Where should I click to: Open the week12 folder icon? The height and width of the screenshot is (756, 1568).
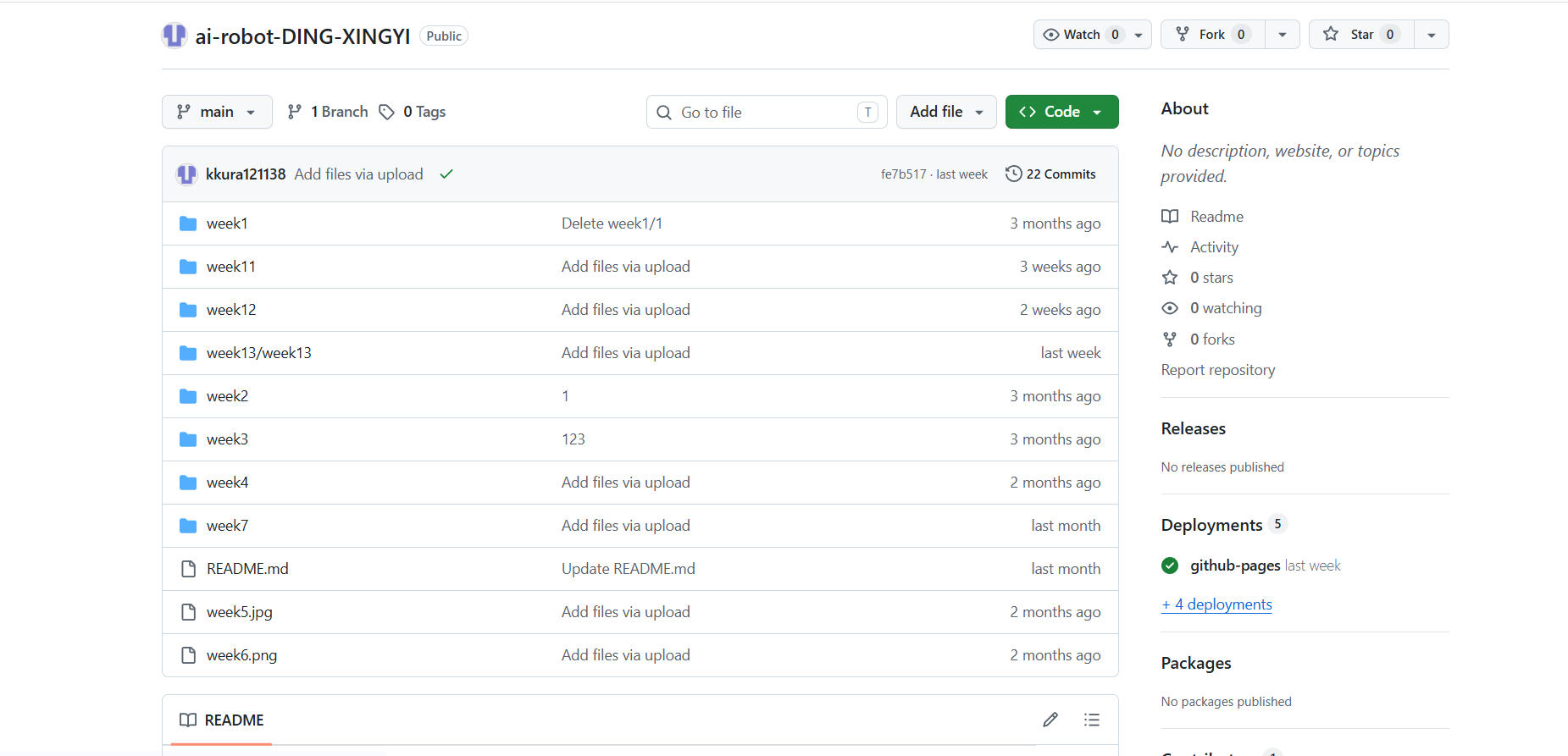click(188, 310)
